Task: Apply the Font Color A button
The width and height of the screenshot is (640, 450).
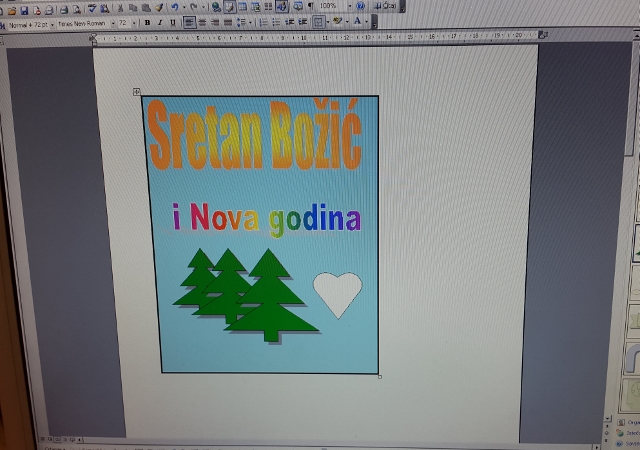Action: click(x=358, y=21)
